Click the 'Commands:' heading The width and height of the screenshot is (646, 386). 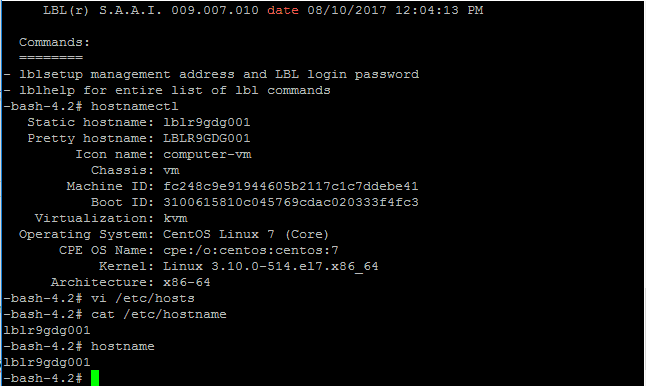pyautogui.click(x=54, y=42)
